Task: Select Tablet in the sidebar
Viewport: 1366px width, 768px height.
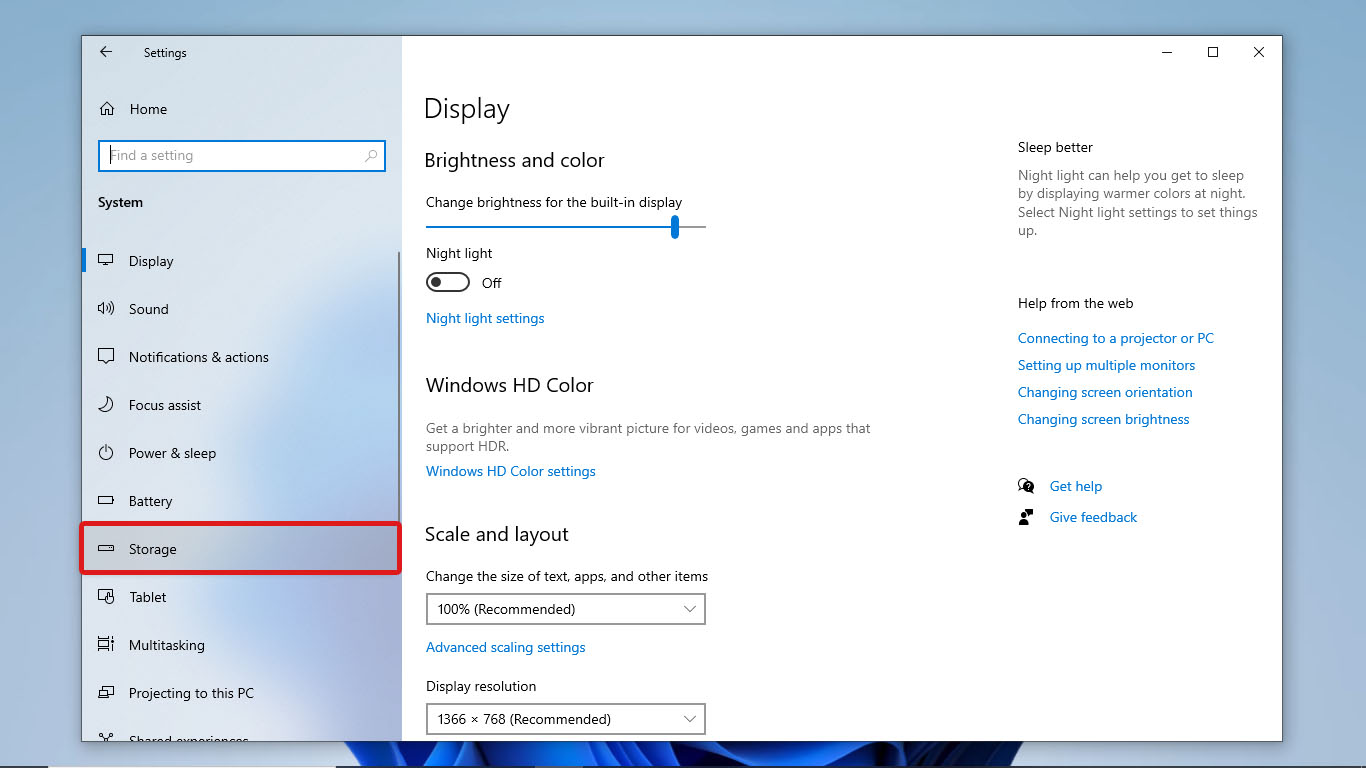Action: (x=240, y=597)
